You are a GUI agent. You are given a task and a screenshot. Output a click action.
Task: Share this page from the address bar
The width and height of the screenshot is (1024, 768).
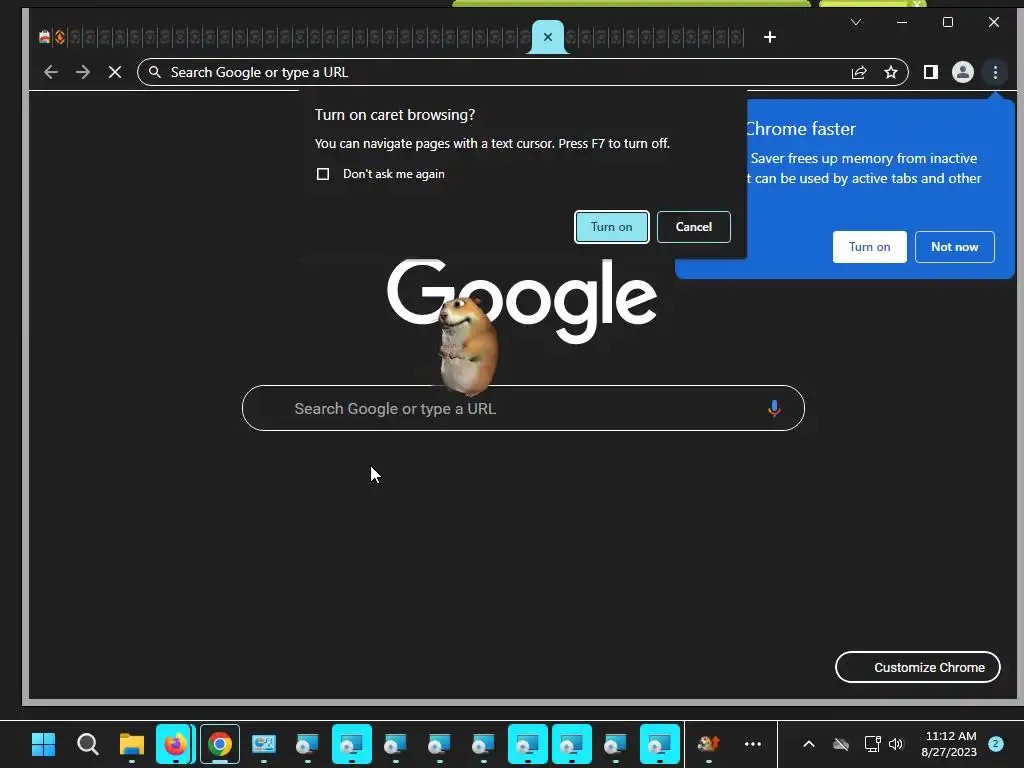tap(859, 72)
